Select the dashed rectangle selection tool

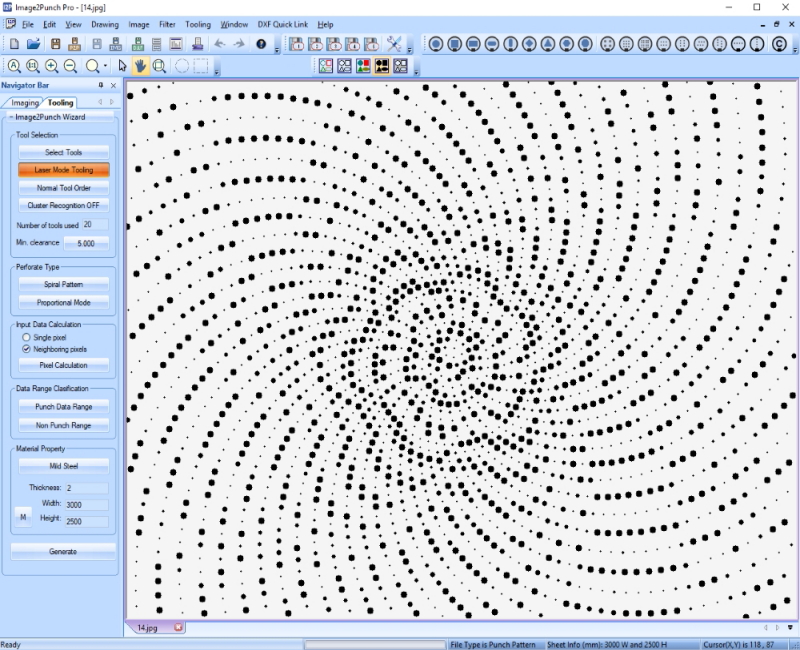(x=201, y=66)
